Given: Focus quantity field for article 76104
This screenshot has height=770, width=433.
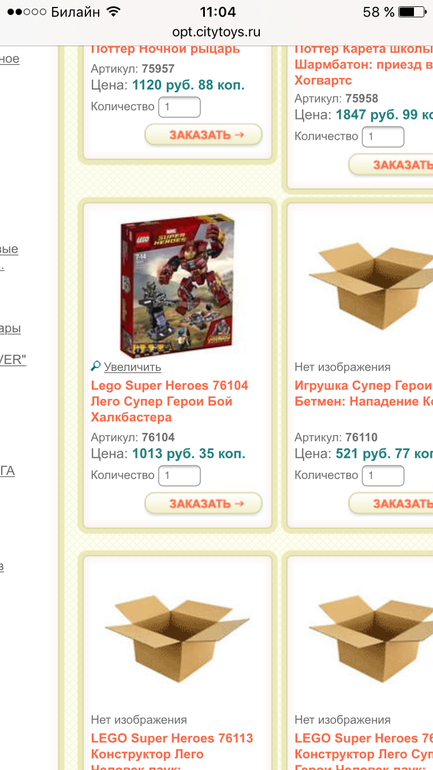Looking at the screenshot, I should (x=179, y=475).
